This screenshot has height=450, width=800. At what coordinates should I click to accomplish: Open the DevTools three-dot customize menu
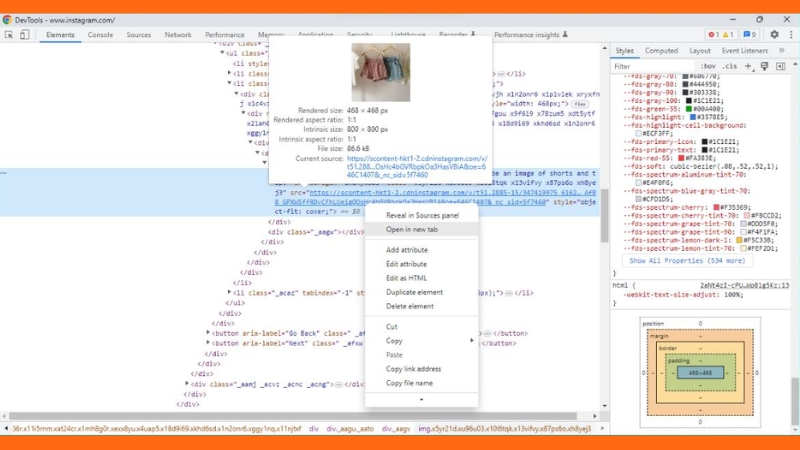click(791, 35)
